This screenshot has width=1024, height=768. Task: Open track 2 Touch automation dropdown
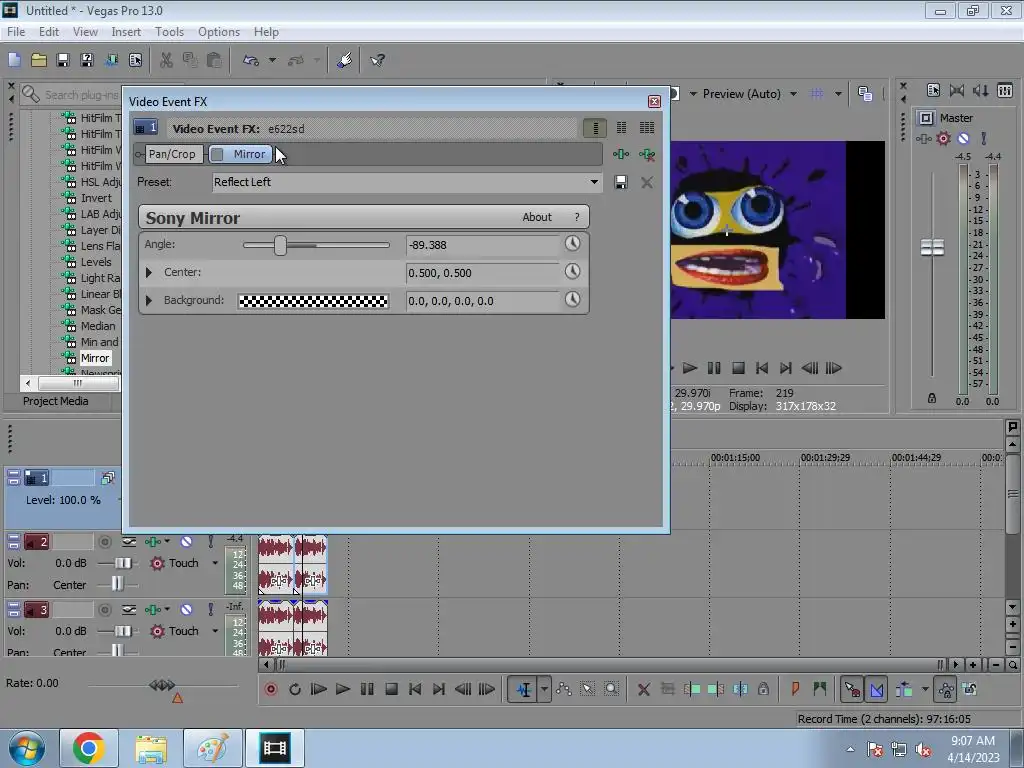coord(215,563)
